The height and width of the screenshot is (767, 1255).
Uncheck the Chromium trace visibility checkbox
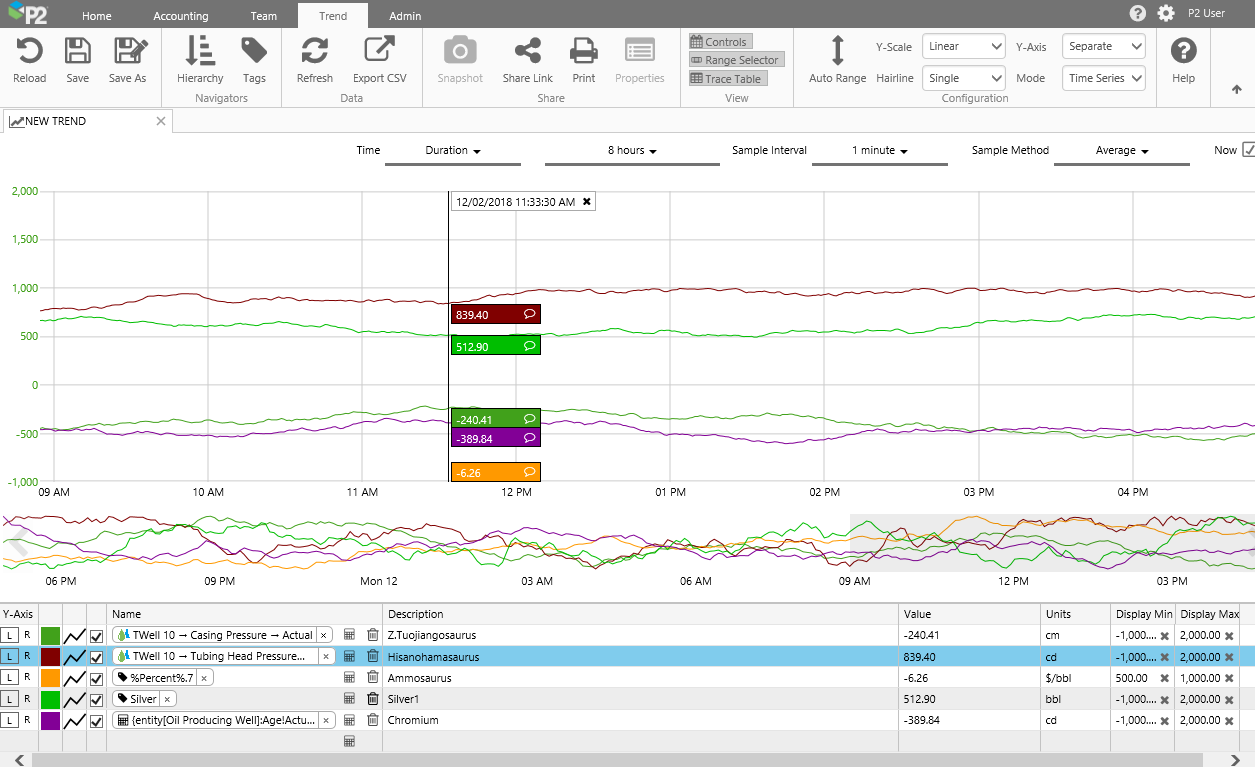point(97,721)
